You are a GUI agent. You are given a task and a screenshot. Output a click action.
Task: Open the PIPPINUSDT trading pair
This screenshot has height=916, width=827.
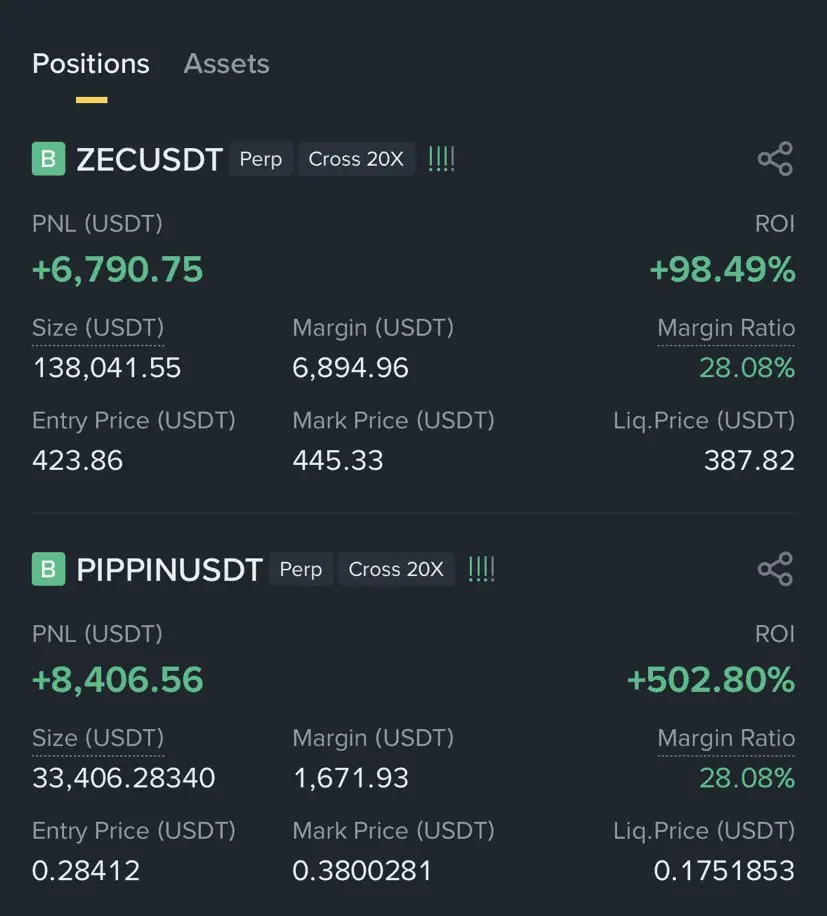tap(169, 570)
